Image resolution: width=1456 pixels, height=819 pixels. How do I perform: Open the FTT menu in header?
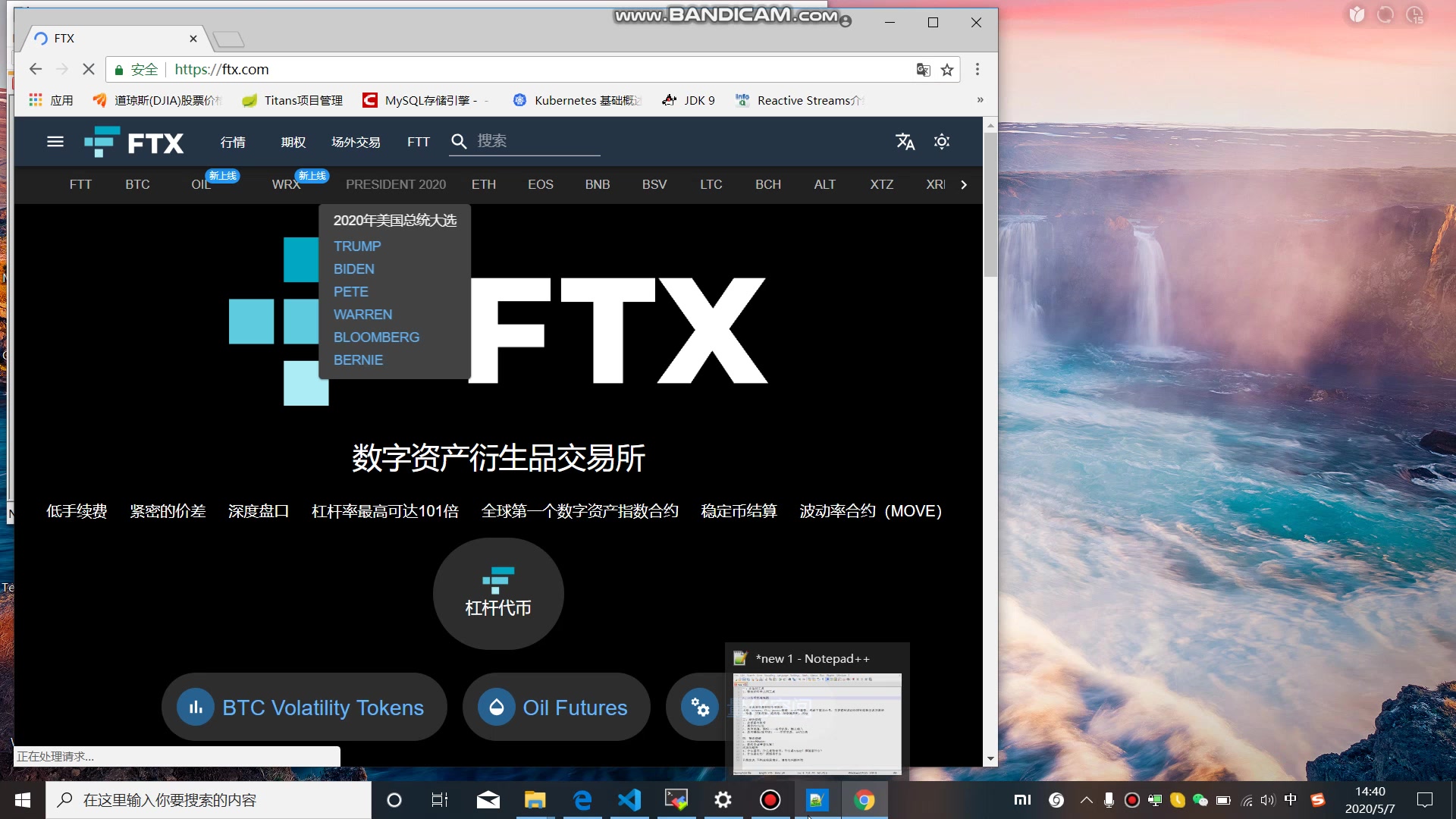(418, 142)
